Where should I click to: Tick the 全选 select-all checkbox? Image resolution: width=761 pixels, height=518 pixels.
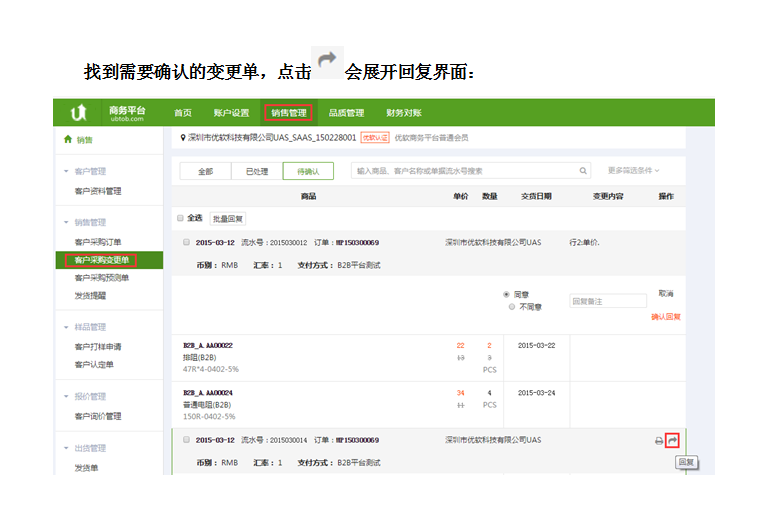coord(180,217)
